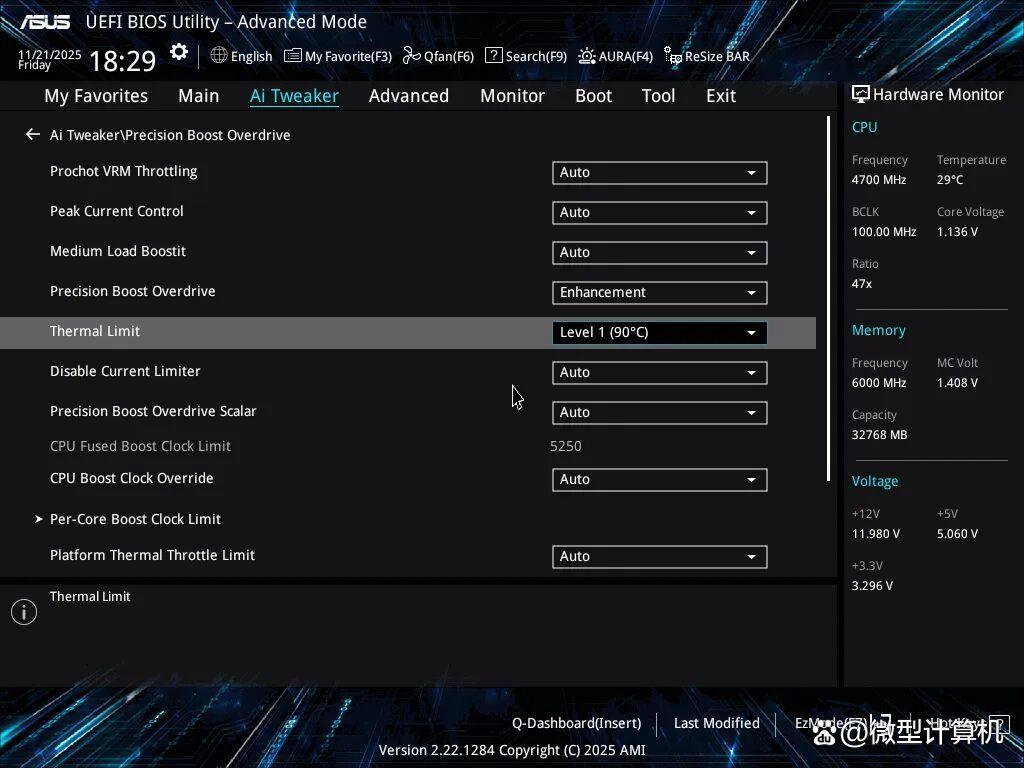
Task: Open Precision Boost Overdrive Enhancement dropdown
Action: click(x=660, y=293)
